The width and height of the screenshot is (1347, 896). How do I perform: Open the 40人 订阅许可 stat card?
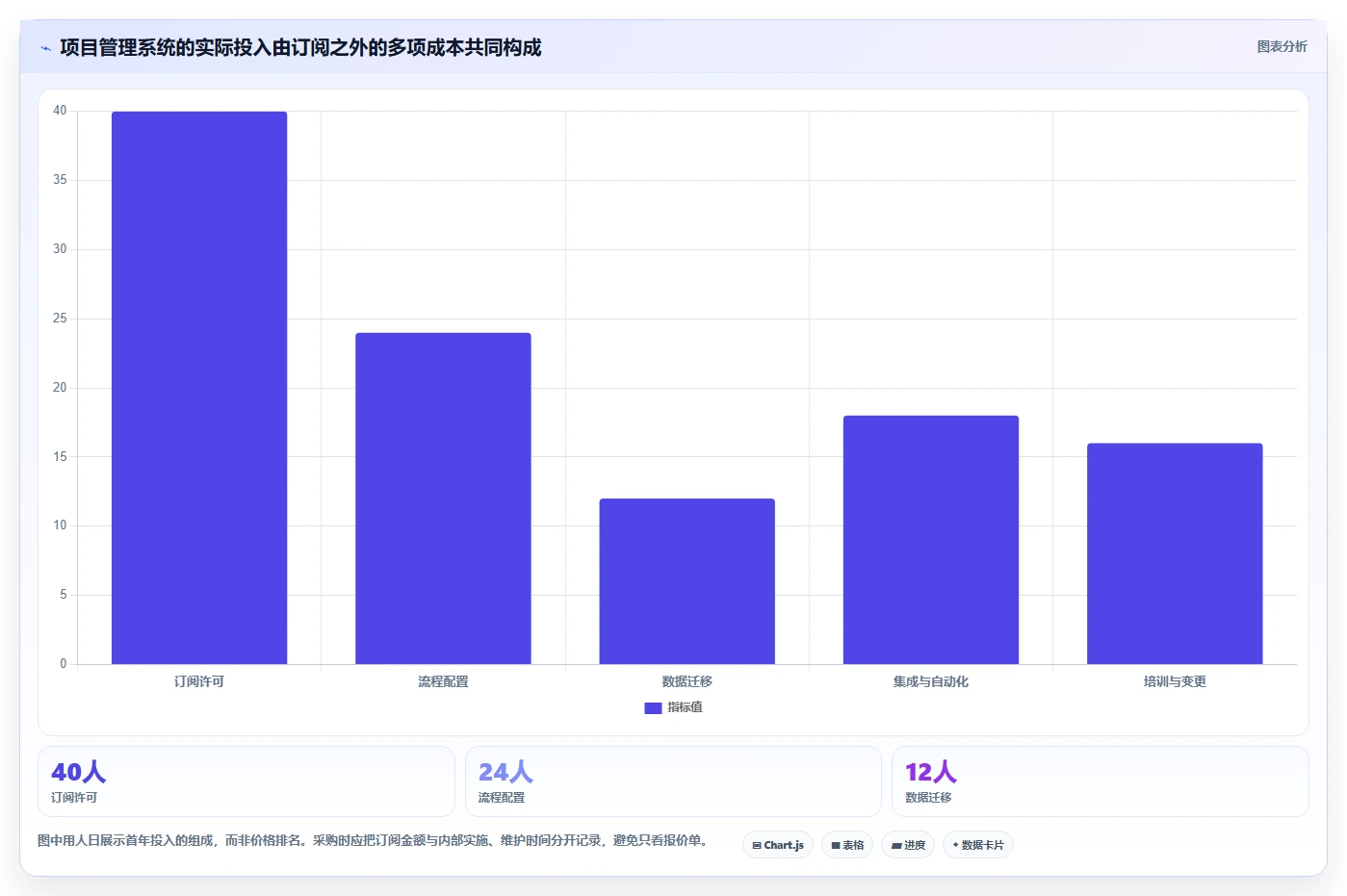point(246,781)
